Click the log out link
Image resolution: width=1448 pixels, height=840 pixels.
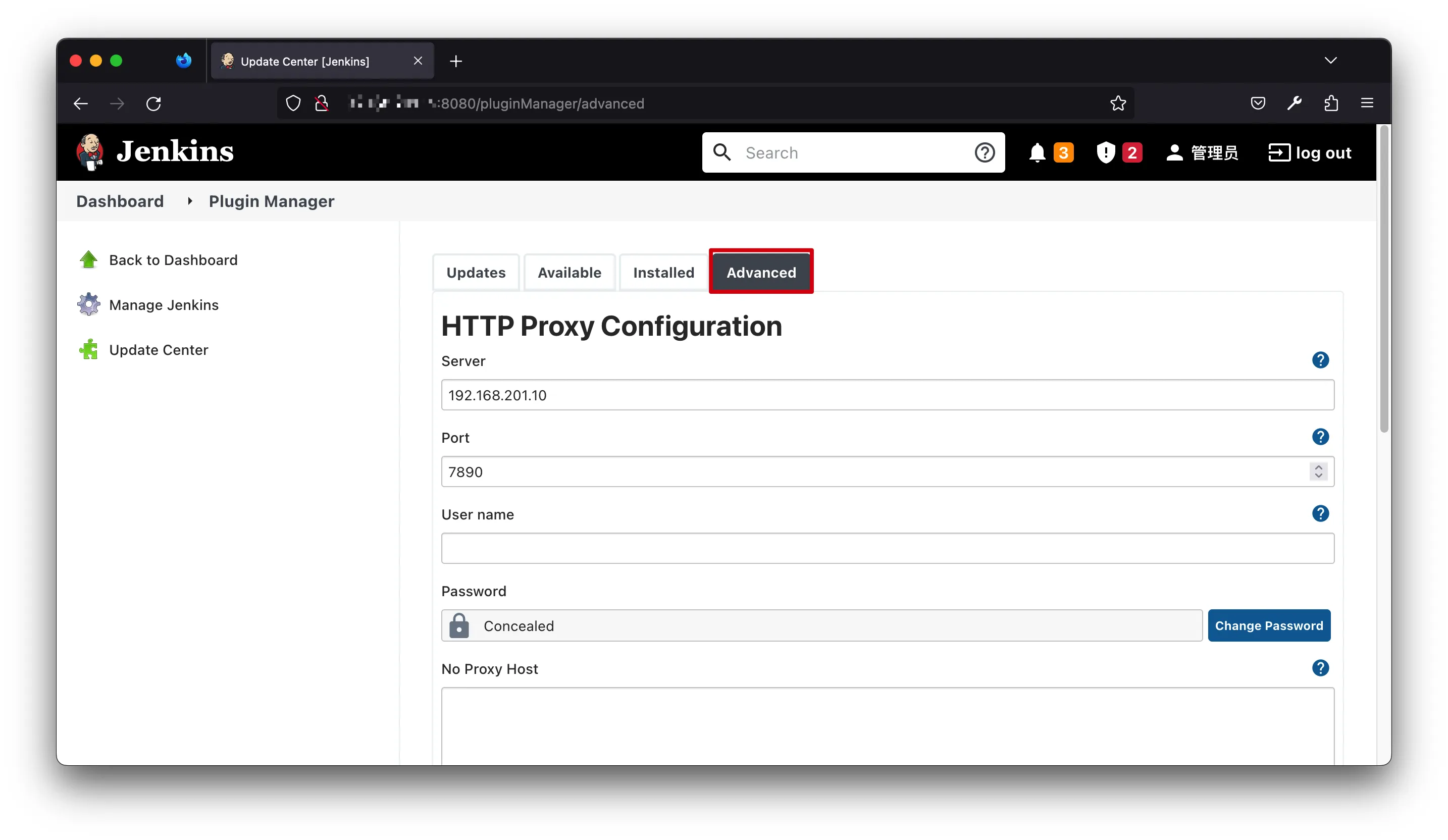pyautogui.click(x=1310, y=153)
